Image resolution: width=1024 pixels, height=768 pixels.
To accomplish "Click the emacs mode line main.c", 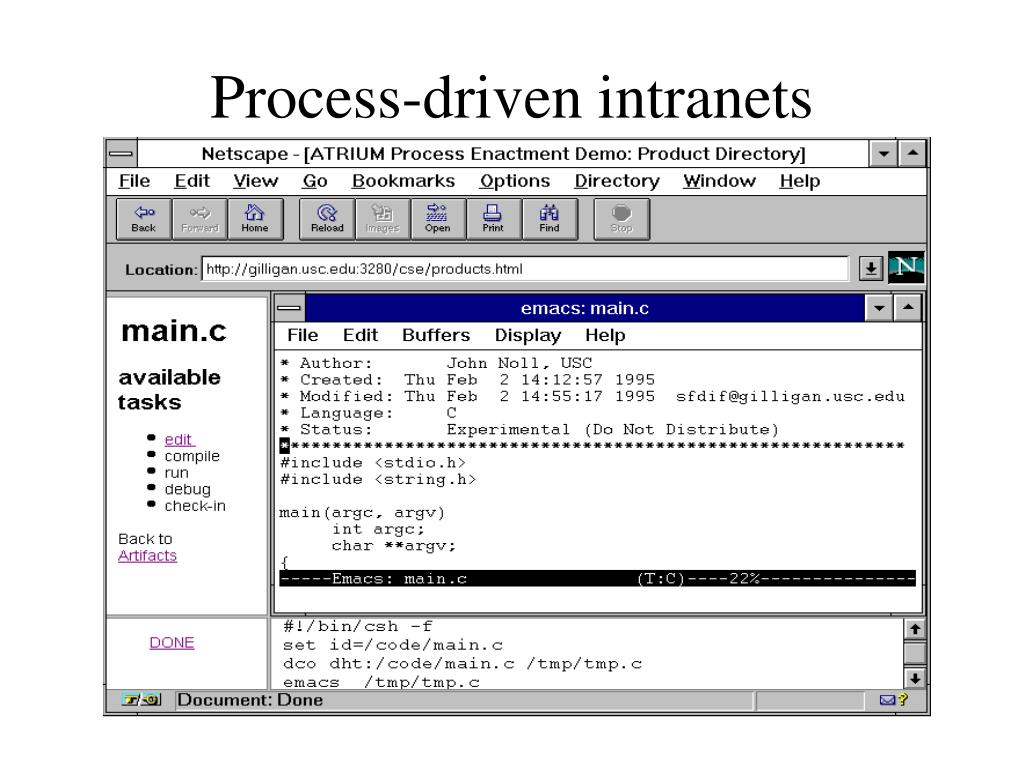I will (x=597, y=579).
